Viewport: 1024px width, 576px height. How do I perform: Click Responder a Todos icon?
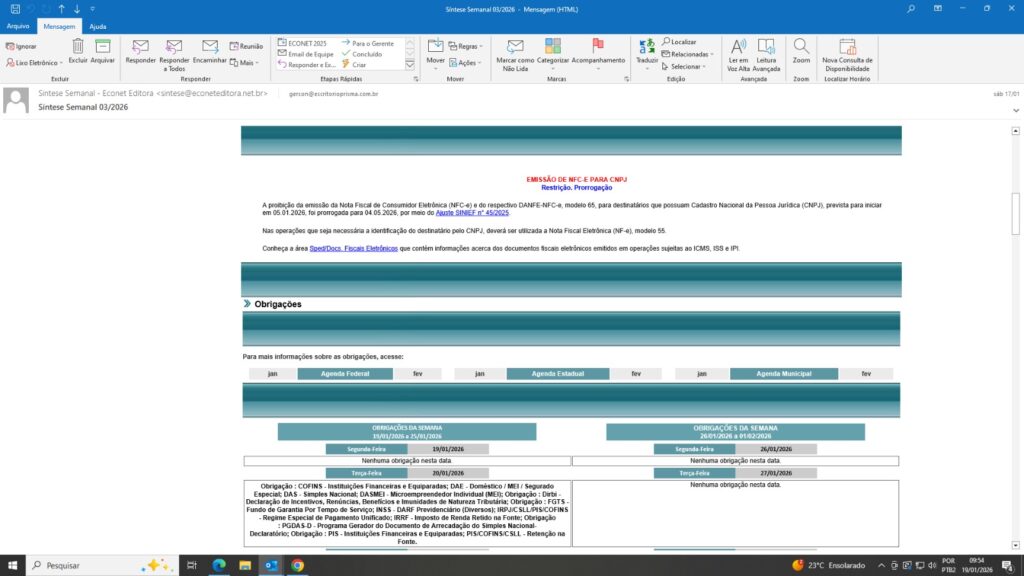(174, 51)
